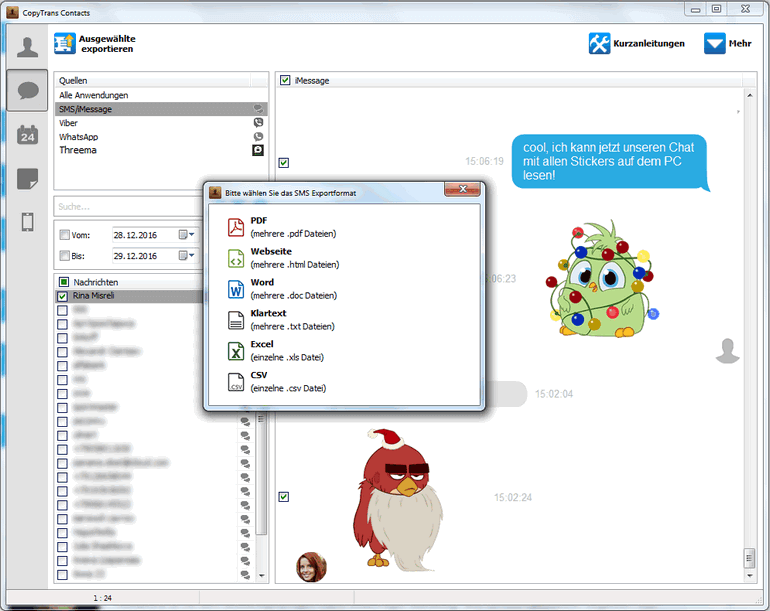This screenshot has width=770, height=611.
Task: Click the message list scrollbar thumb
Action: (x=261, y=474)
